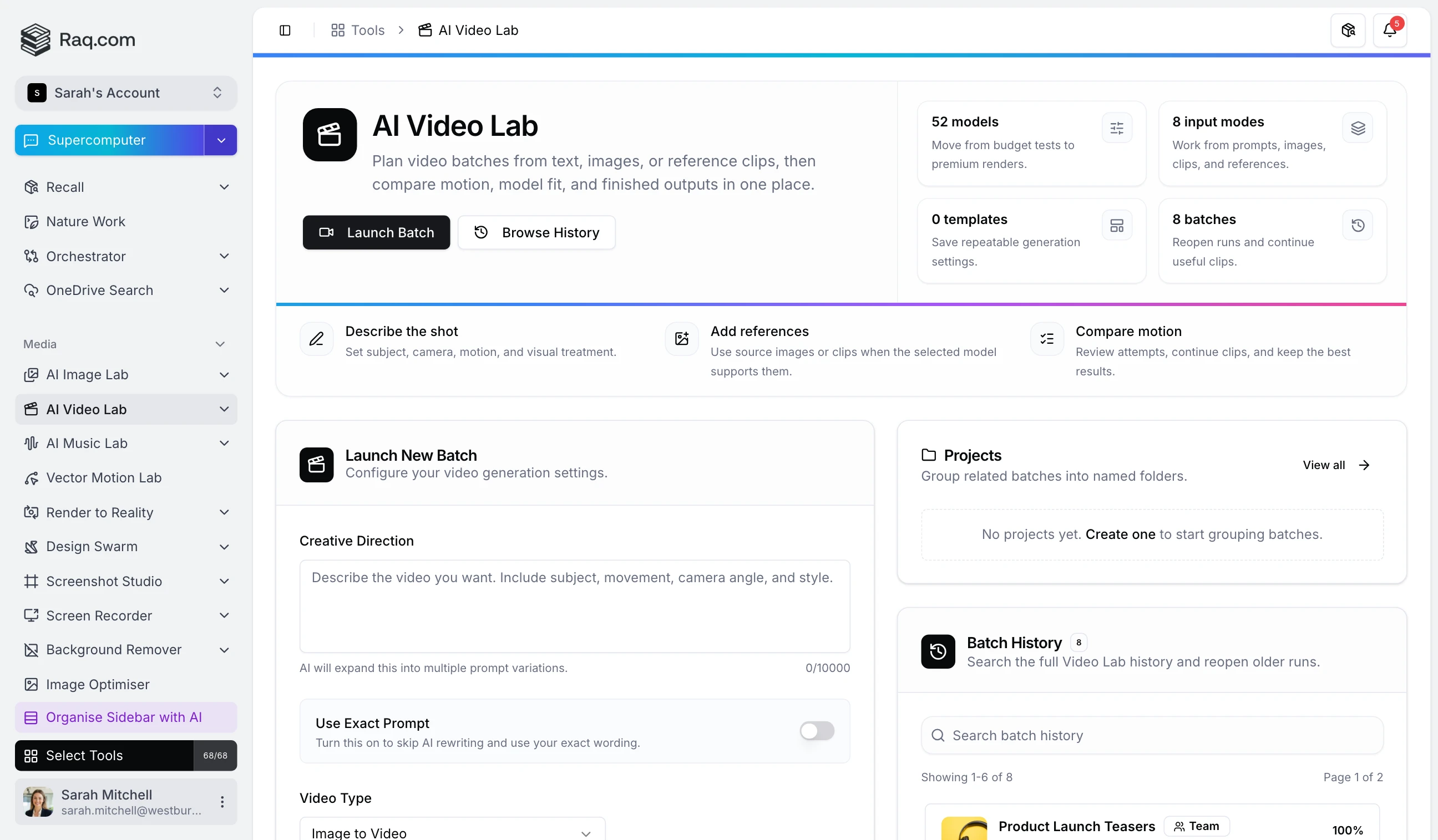Click Organise Sidebar with AI
The image size is (1438, 840).
coord(125,717)
